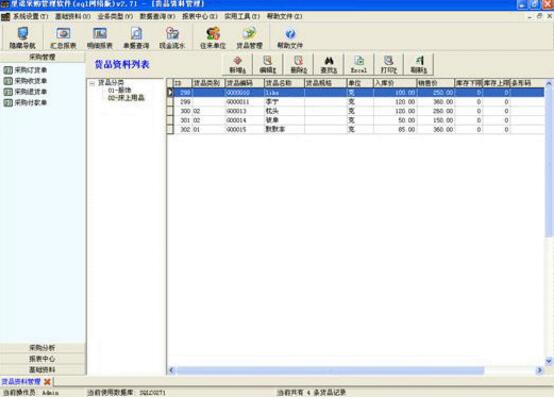Sort by the 销售价 column header
Image resolution: width=554 pixels, height=398 pixels.
[x=435, y=83]
